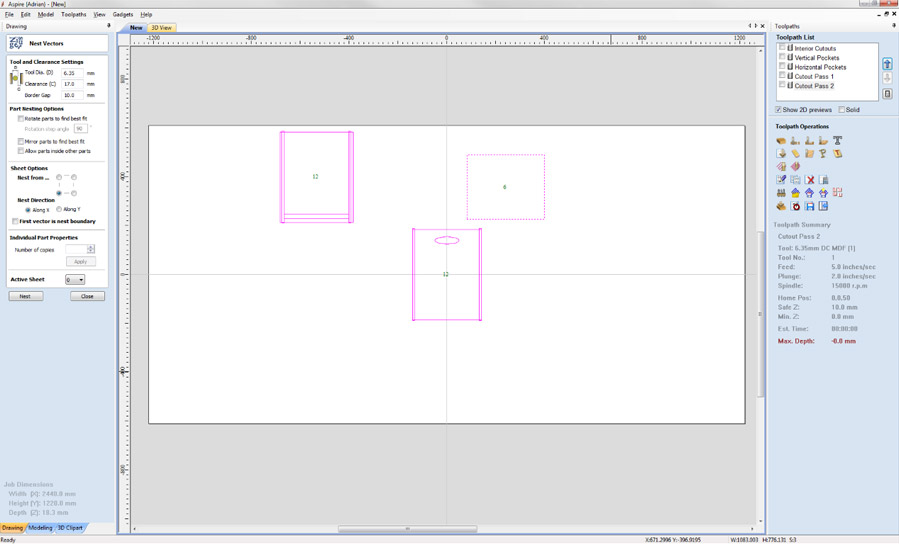Click the red grid toolpath tiling icon

click(838, 192)
